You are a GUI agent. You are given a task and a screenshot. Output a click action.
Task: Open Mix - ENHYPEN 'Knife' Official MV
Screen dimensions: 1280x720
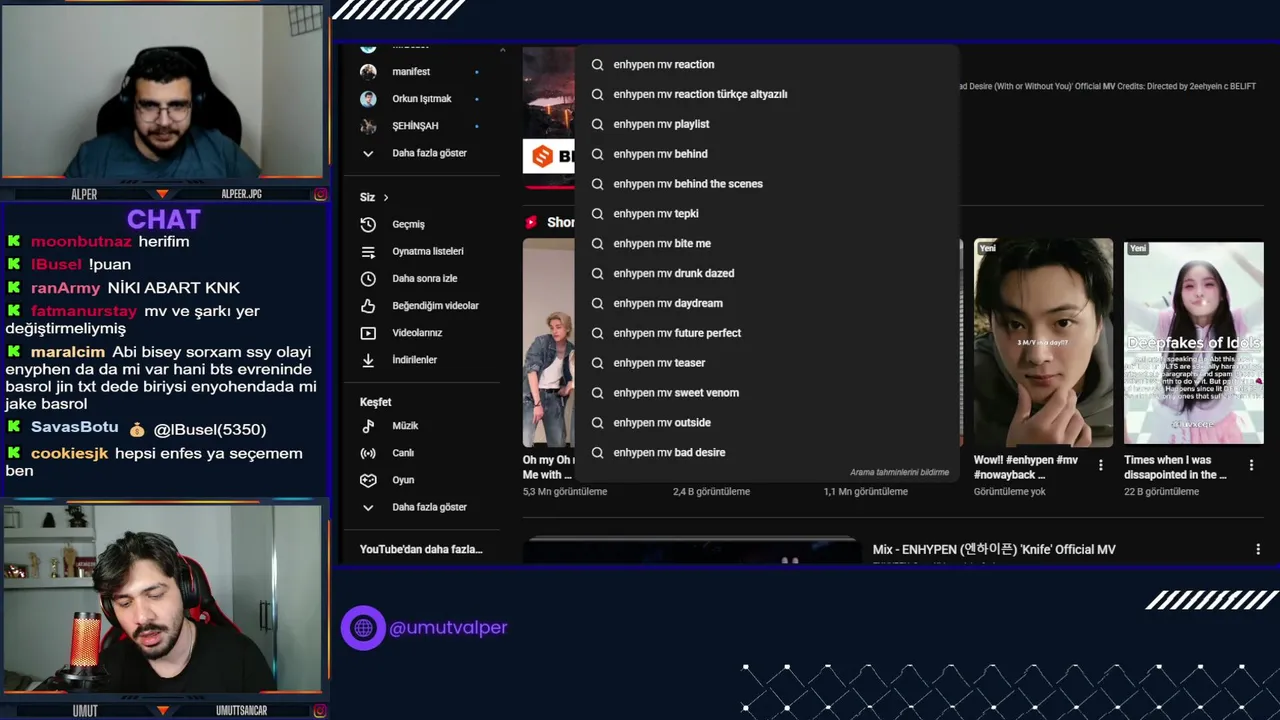coord(994,550)
